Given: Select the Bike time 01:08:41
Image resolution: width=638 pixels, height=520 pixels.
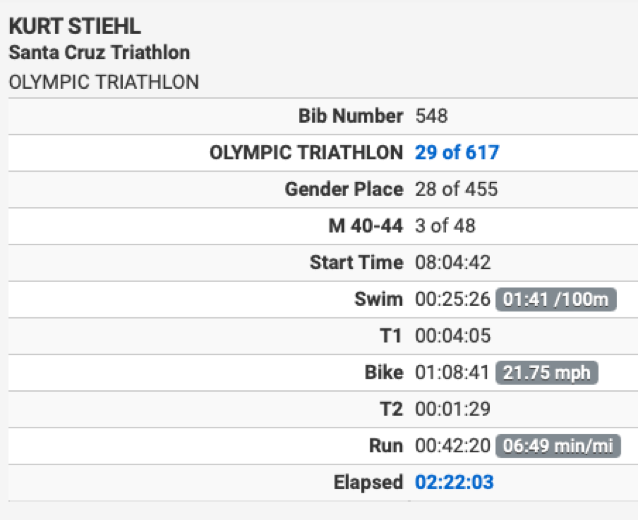Looking at the screenshot, I should (452, 372).
